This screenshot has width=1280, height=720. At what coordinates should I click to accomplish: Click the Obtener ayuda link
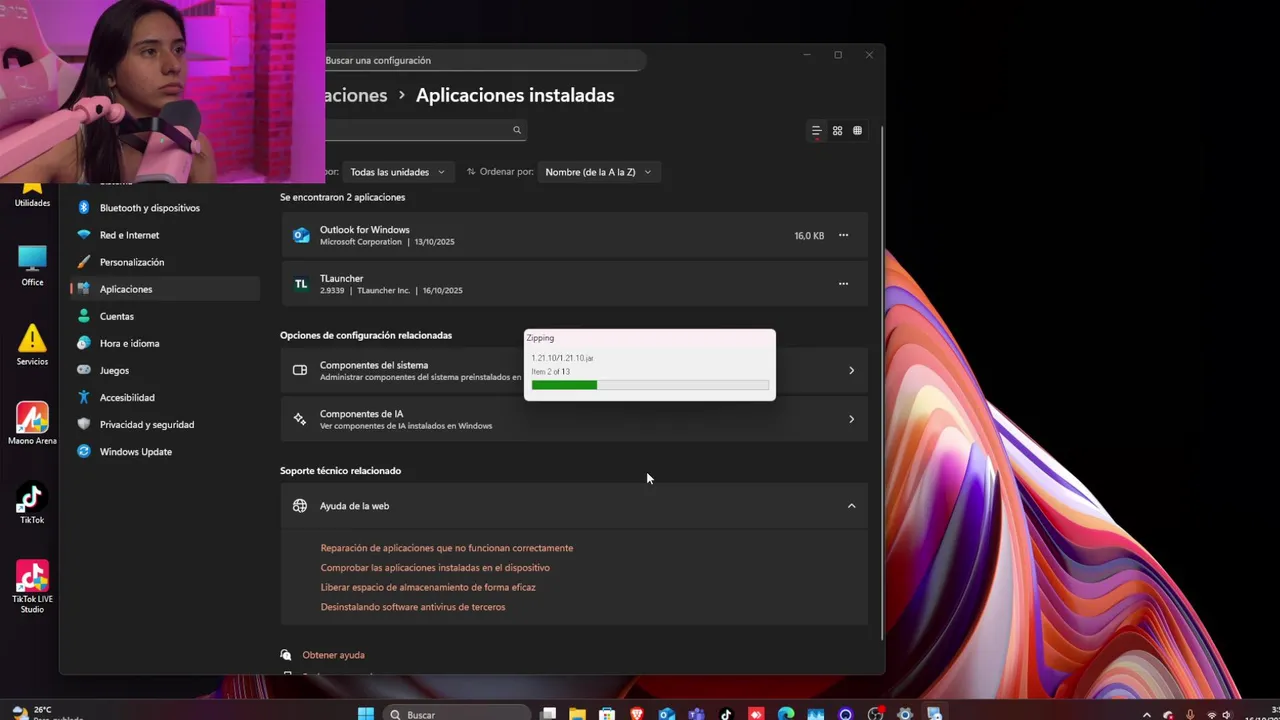(x=333, y=655)
